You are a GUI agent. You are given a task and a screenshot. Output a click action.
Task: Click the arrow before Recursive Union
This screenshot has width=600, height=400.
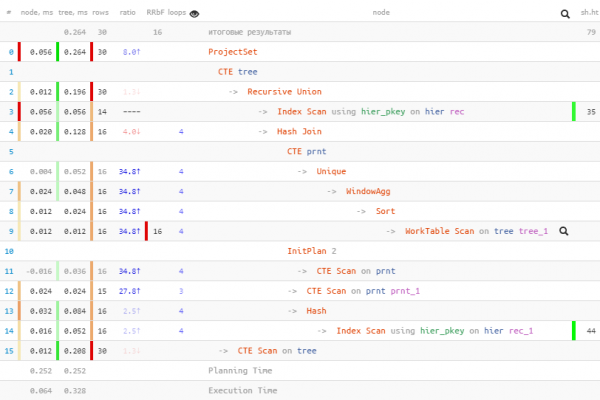point(233,92)
